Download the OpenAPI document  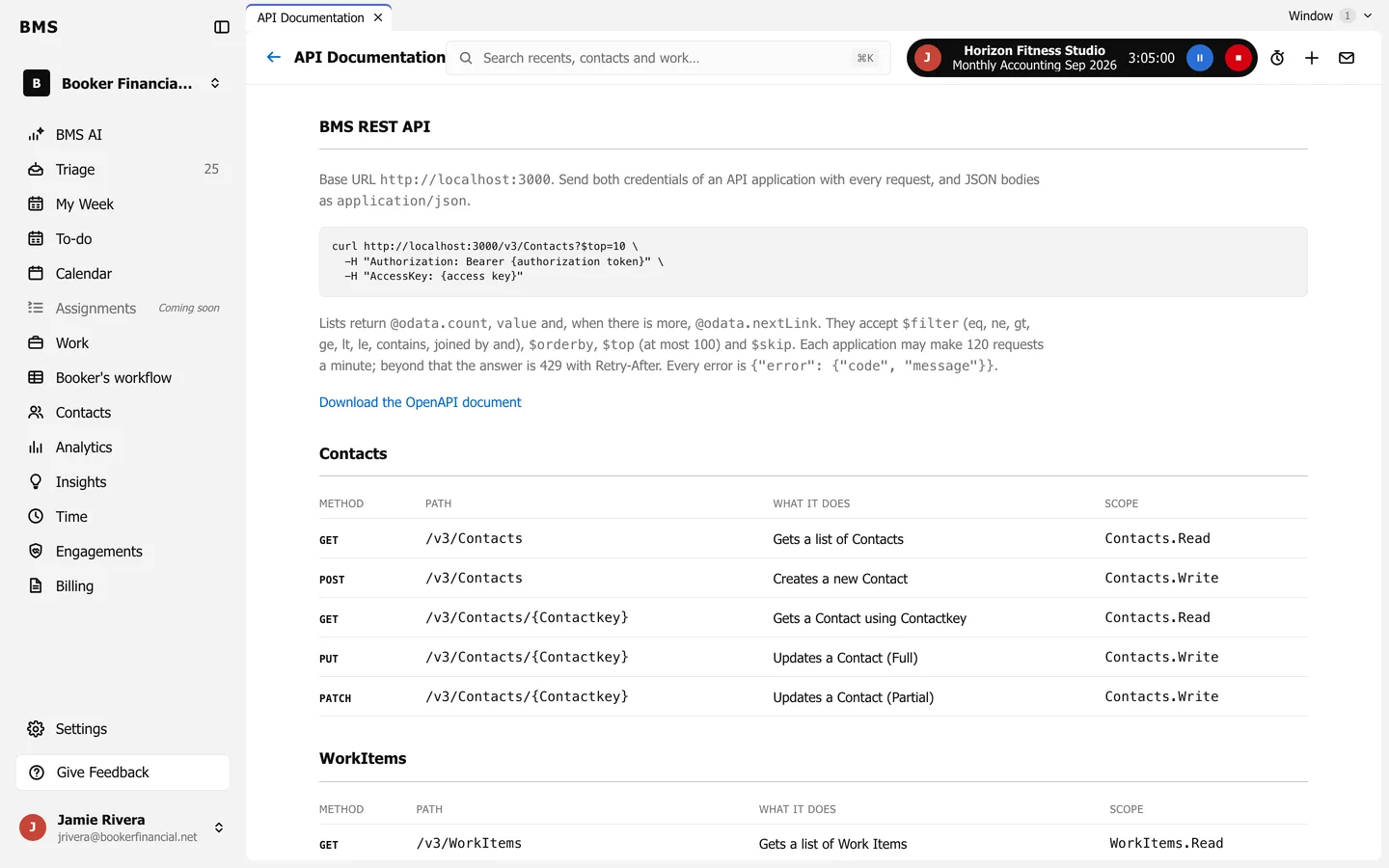[x=420, y=402]
